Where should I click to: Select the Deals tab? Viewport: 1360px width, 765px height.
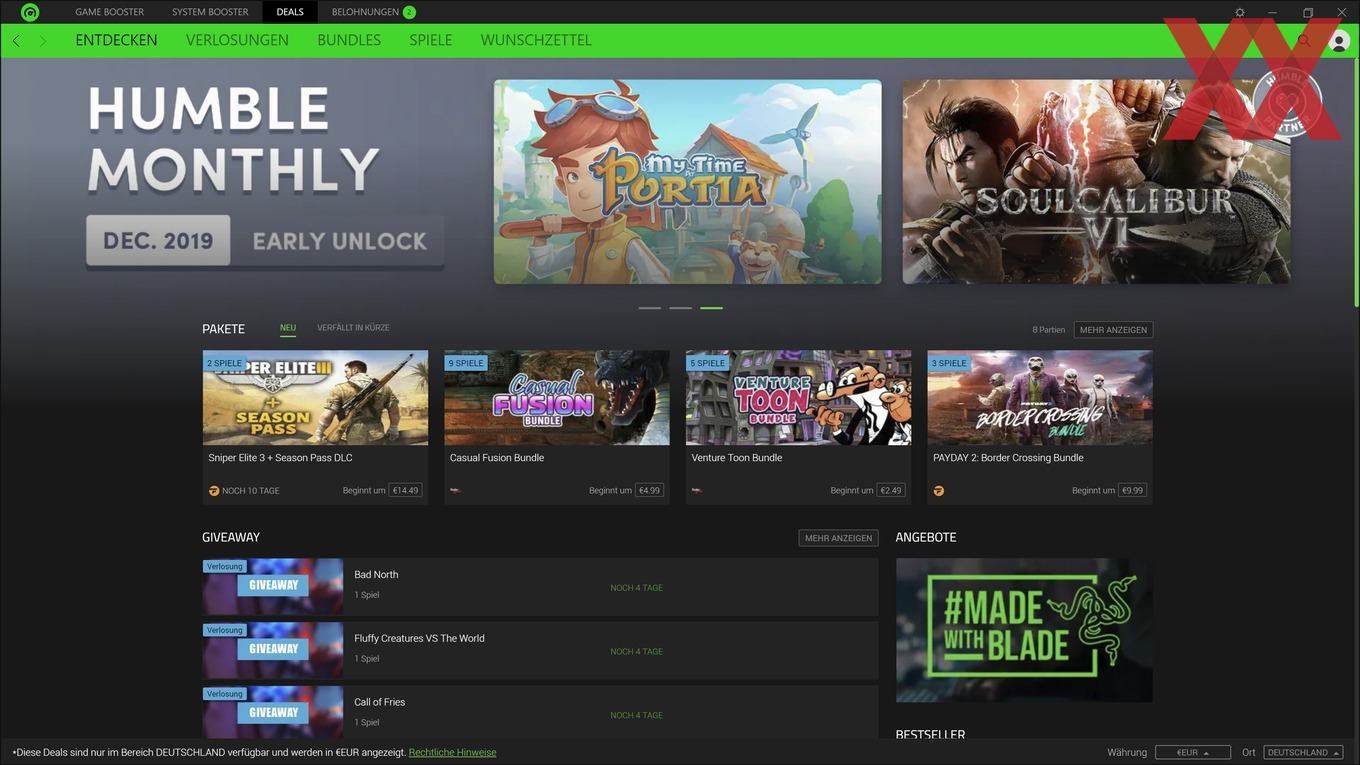290,12
